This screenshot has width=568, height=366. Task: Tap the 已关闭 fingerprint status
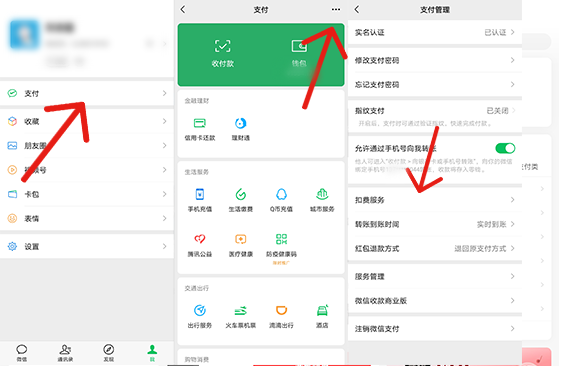coord(497,111)
